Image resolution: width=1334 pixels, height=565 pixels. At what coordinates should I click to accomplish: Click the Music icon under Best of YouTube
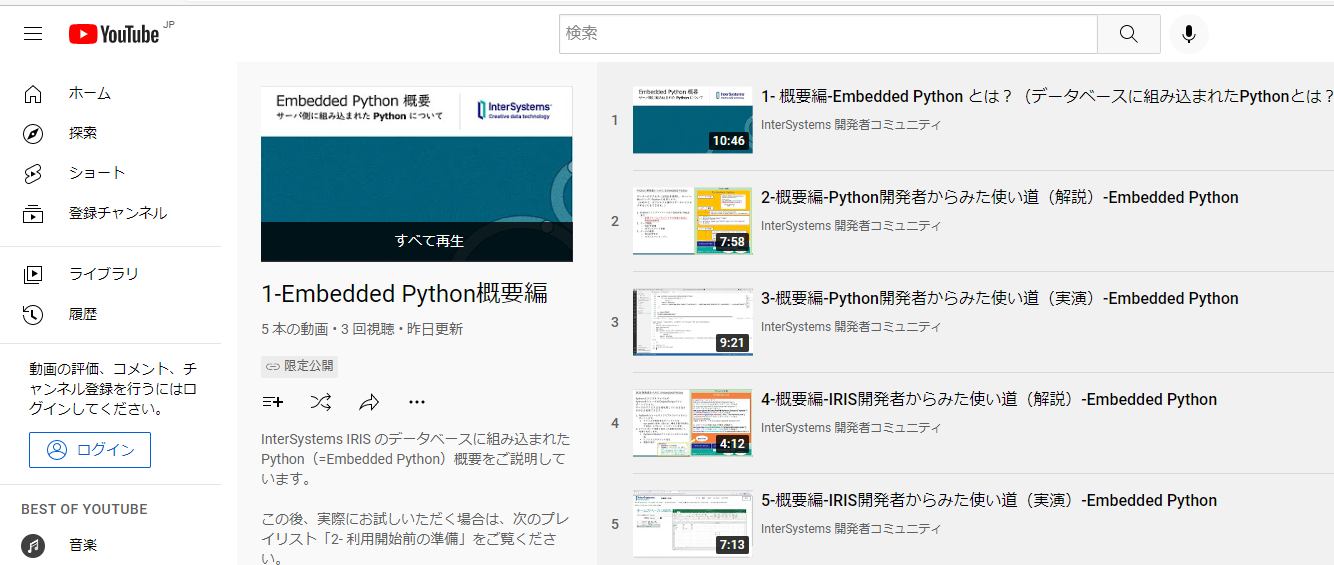click(x=33, y=546)
